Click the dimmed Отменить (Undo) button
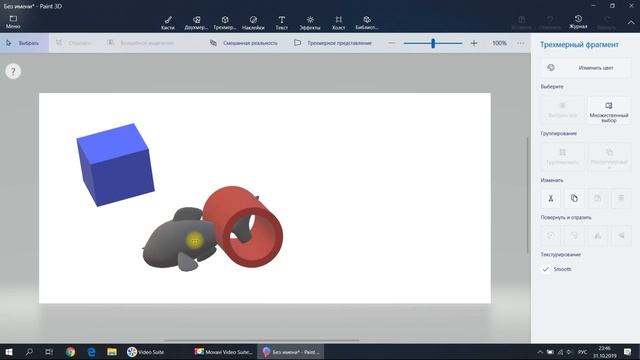640x360 pixels. point(550,23)
